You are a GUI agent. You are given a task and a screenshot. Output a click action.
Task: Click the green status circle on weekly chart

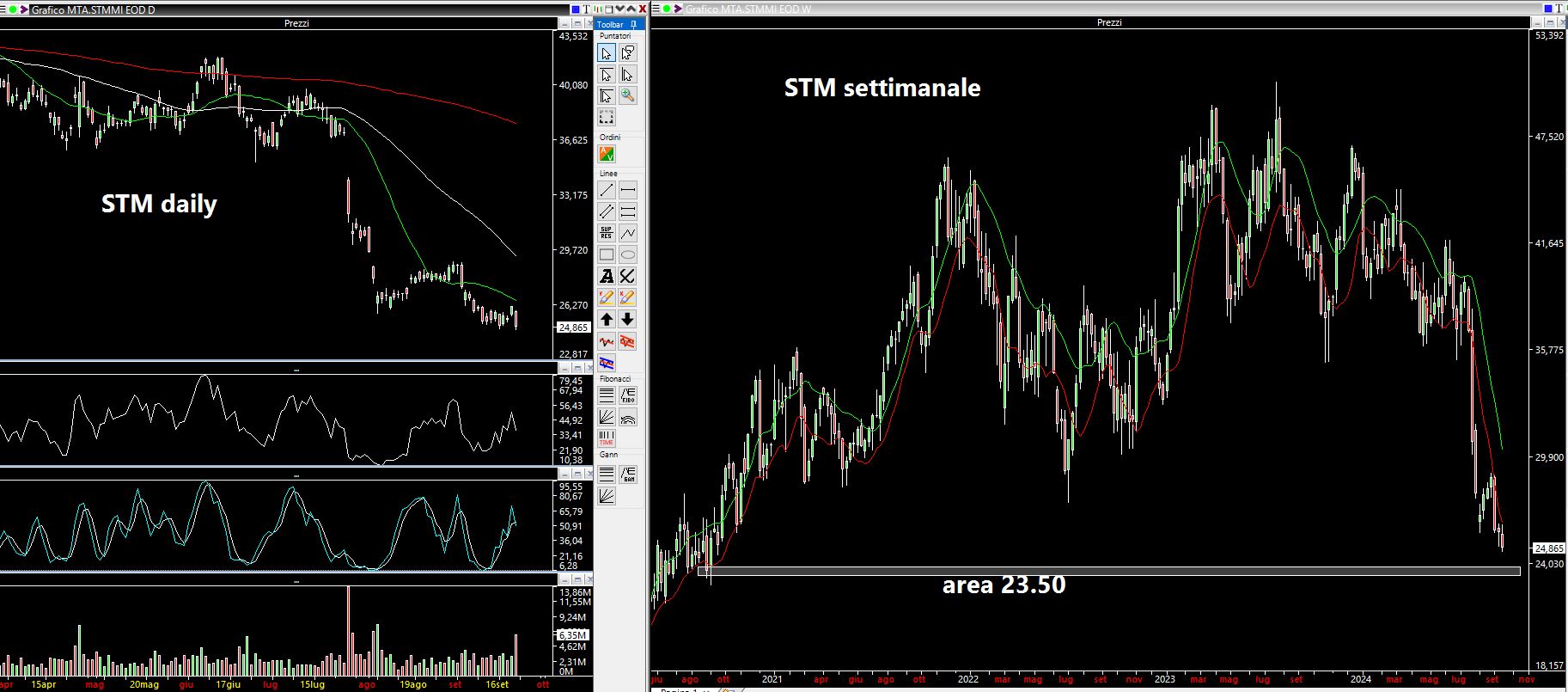(668, 9)
